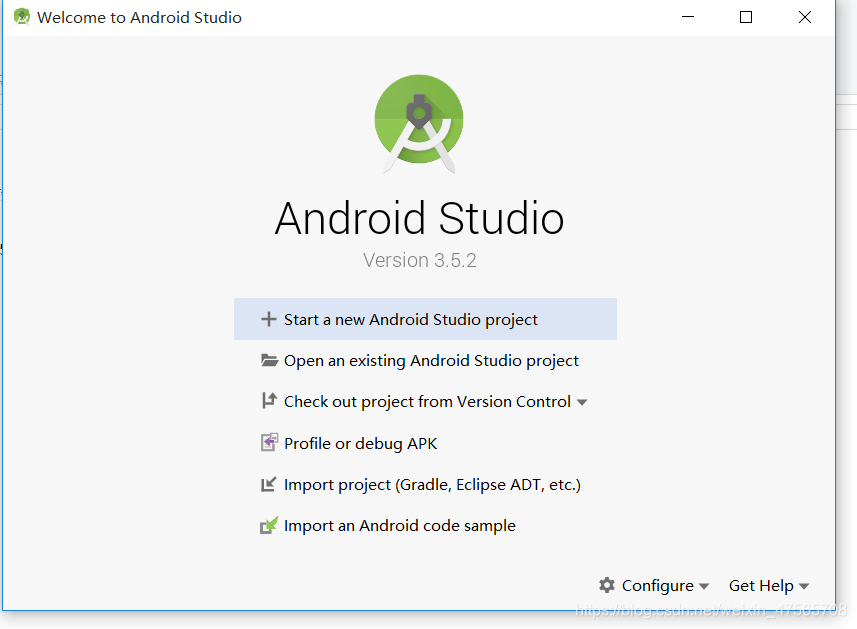Select Profile or debug APK
This screenshot has width=857, height=629.
click(x=425, y=443)
